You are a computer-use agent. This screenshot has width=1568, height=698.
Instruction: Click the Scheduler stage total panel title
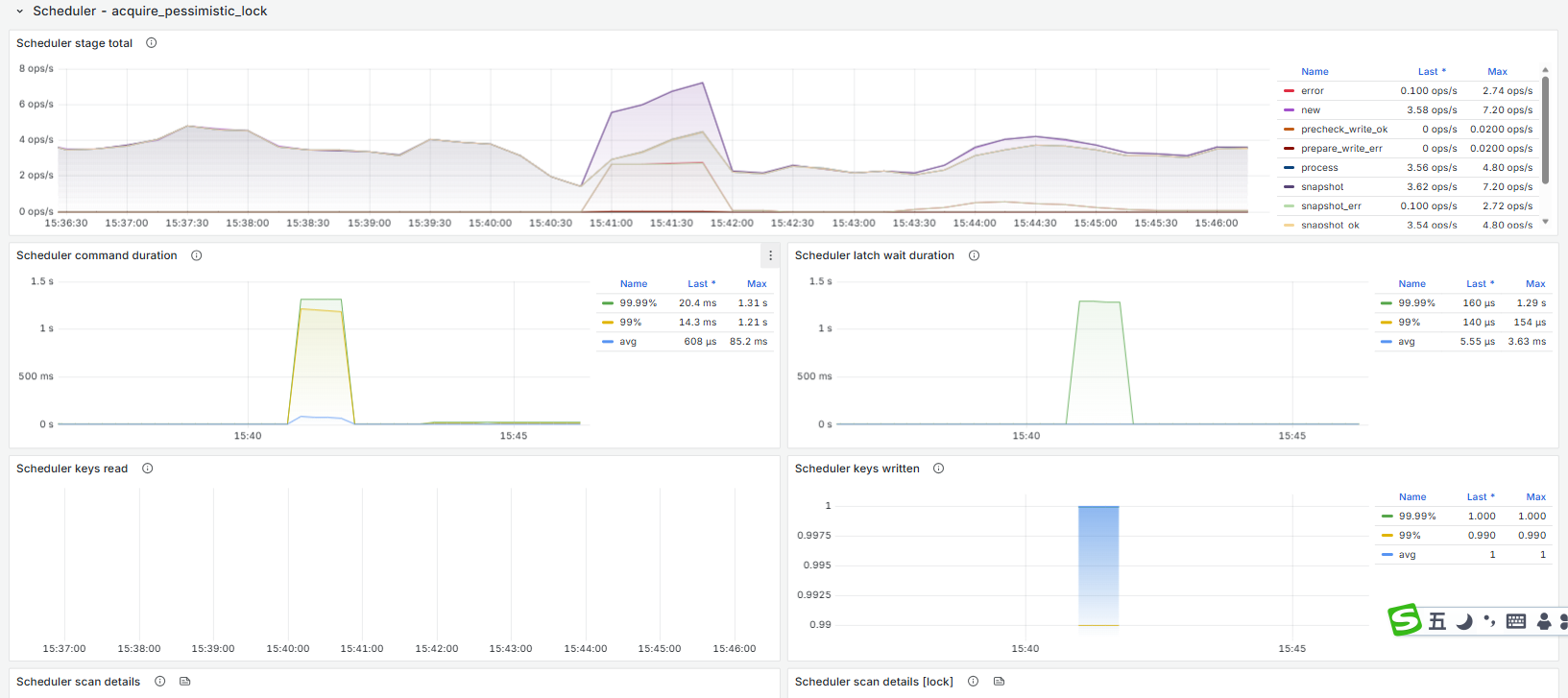pyautogui.click(x=75, y=43)
